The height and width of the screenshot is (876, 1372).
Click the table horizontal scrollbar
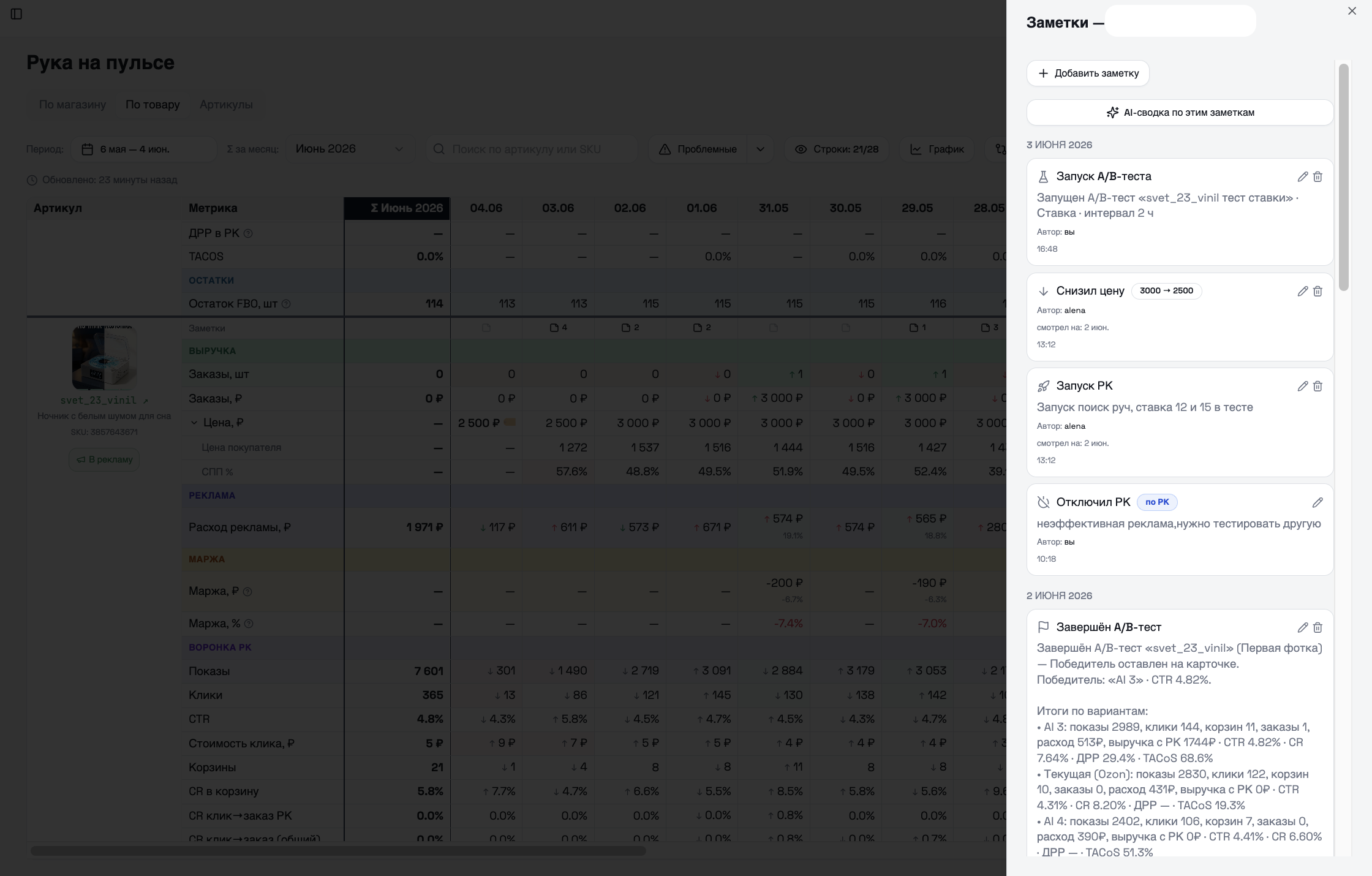pyautogui.click(x=338, y=851)
